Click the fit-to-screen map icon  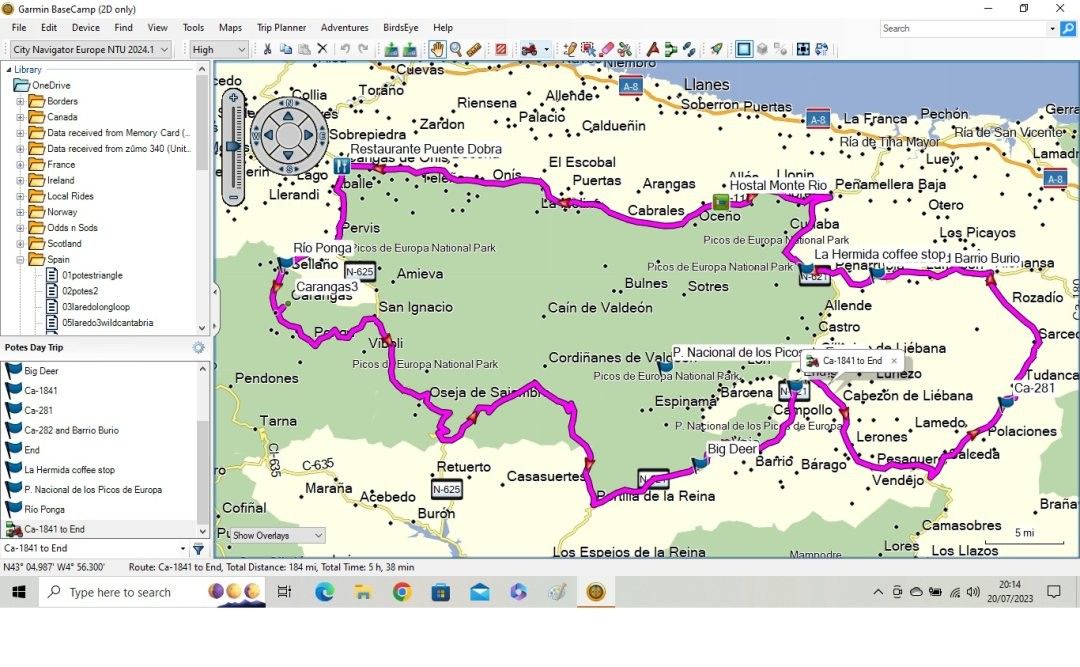(803, 50)
